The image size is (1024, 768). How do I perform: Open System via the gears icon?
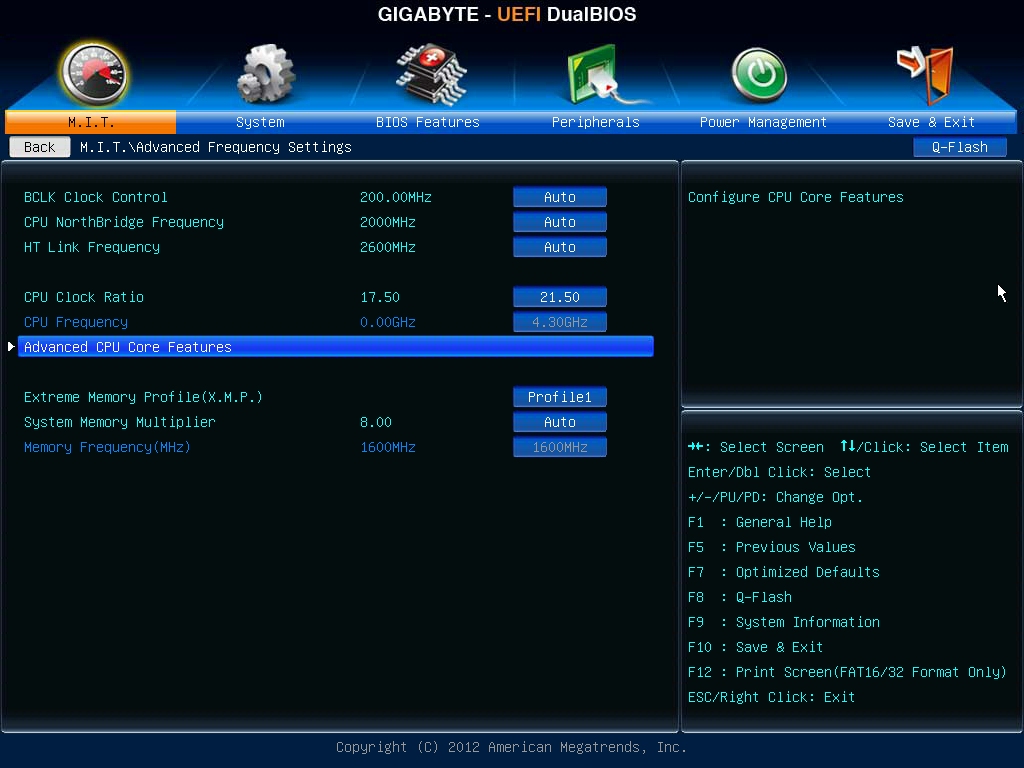click(264, 74)
